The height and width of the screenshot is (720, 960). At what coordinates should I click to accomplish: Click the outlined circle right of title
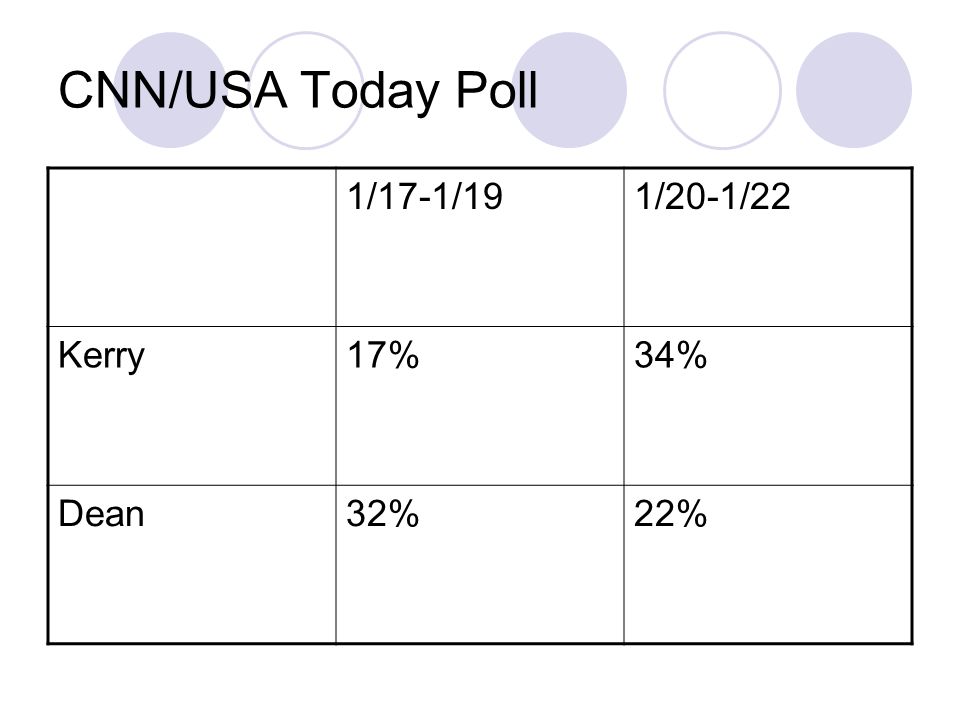[x=722, y=90]
